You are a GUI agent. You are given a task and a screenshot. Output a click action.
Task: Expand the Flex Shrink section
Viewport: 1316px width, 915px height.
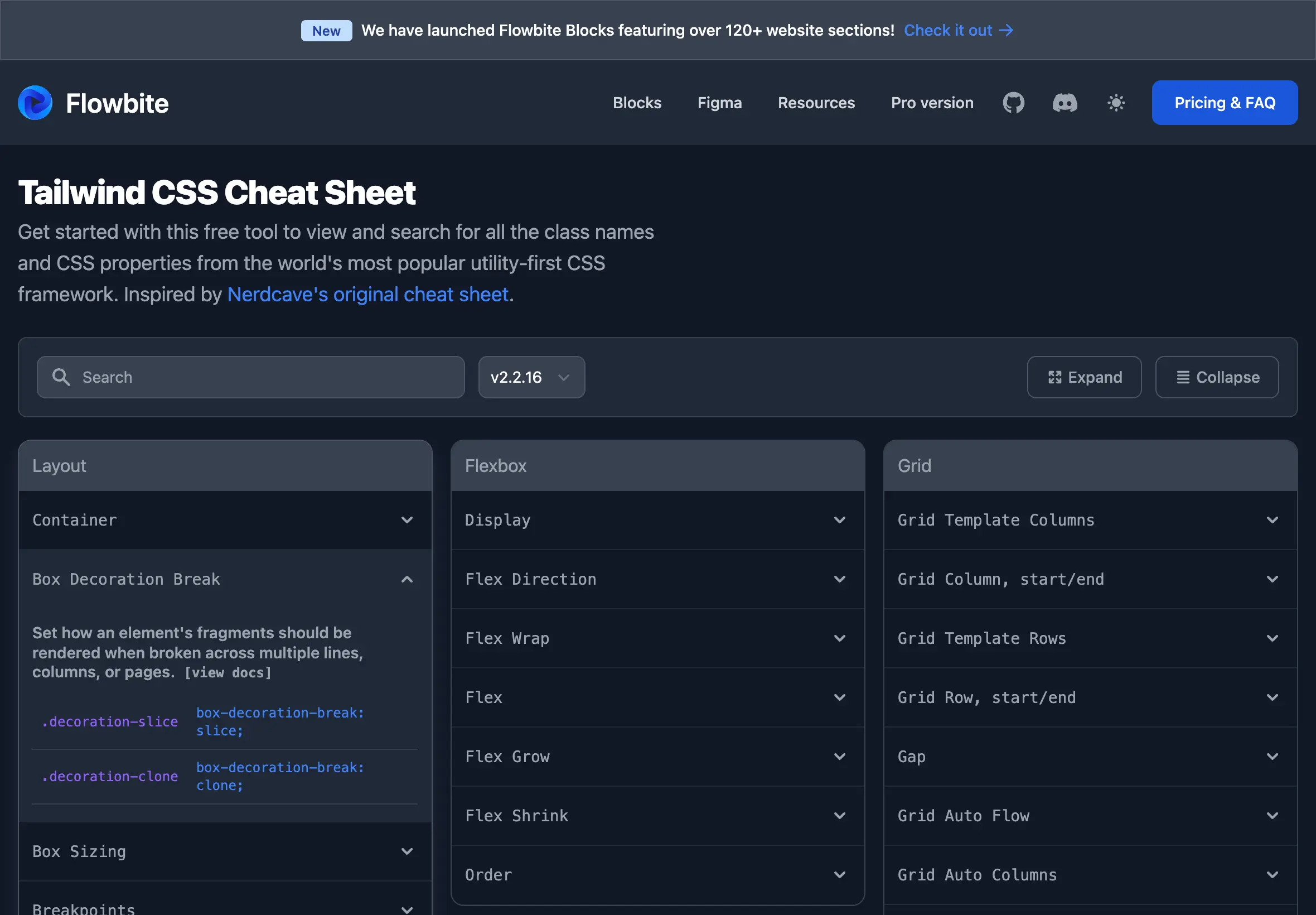(x=657, y=815)
